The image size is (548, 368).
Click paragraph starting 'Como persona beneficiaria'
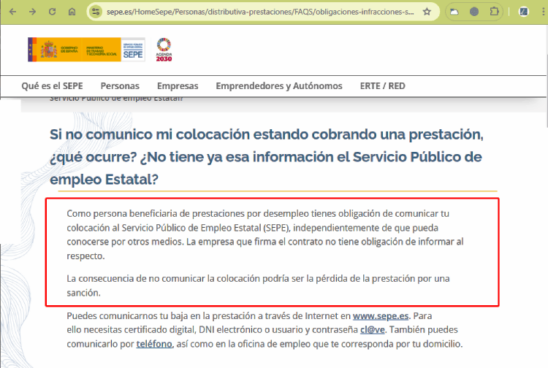point(265,234)
